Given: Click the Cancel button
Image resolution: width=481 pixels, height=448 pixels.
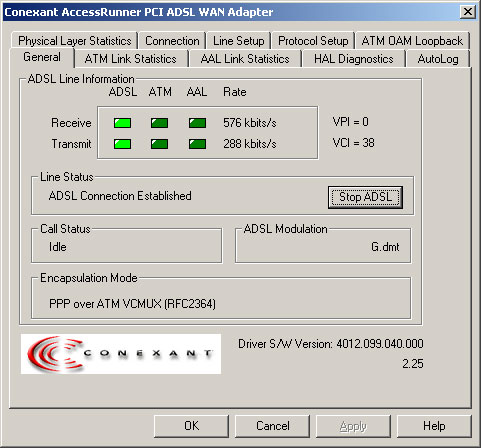Looking at the screenshot, I should [x=273, y=426].
